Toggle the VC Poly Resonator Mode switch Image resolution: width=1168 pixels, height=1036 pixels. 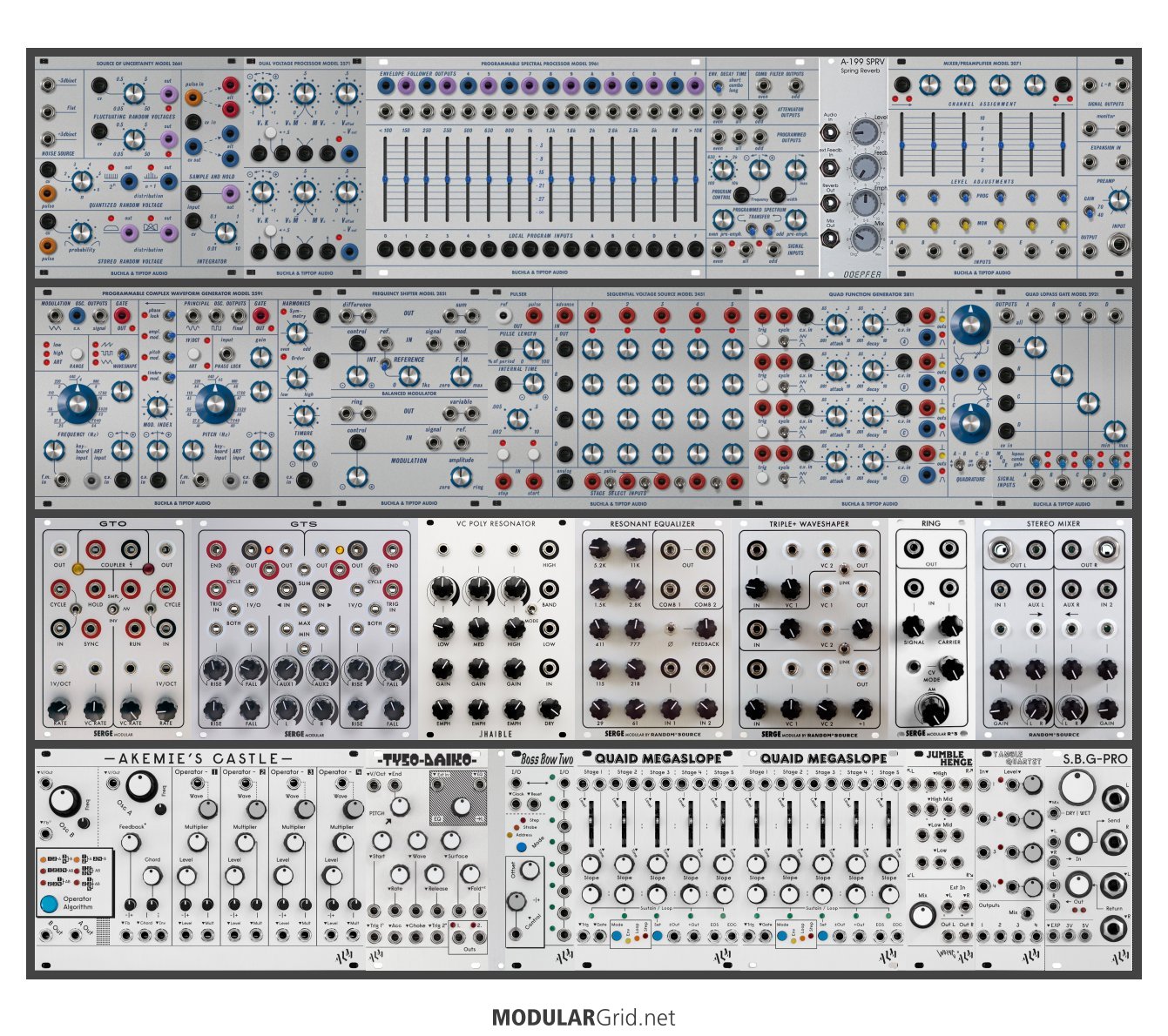[529, 611]
